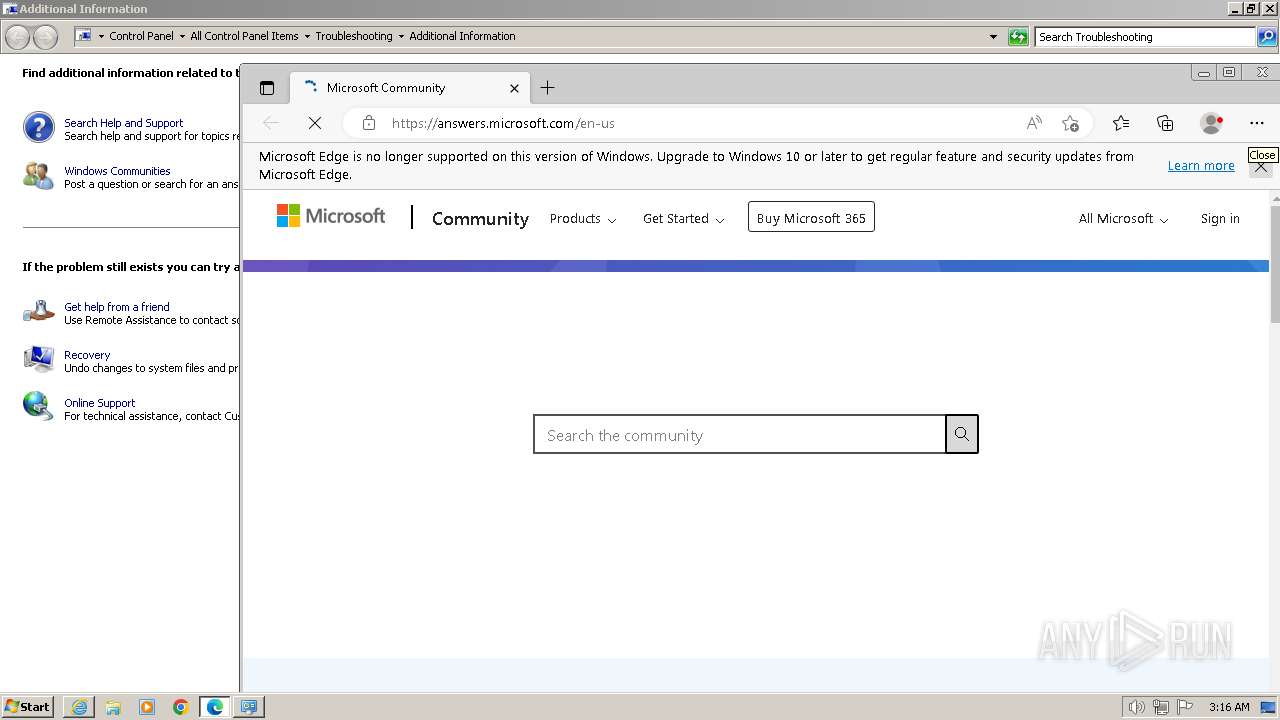This screenshot has height=720, width=1280.
Task: Open the Start menu
Action: click(x=28, y=706)
